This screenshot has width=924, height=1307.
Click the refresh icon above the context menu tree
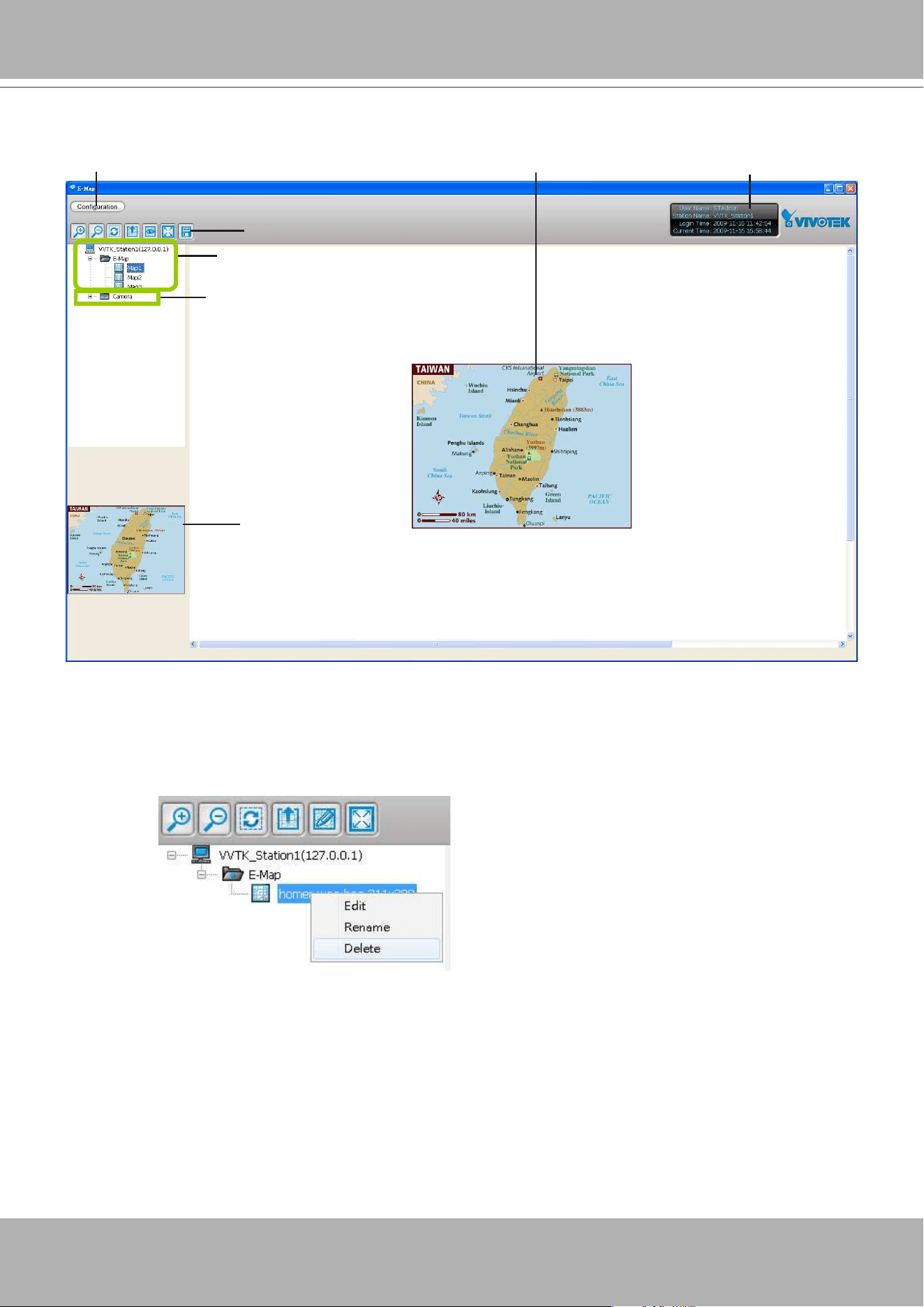(253, 818)
